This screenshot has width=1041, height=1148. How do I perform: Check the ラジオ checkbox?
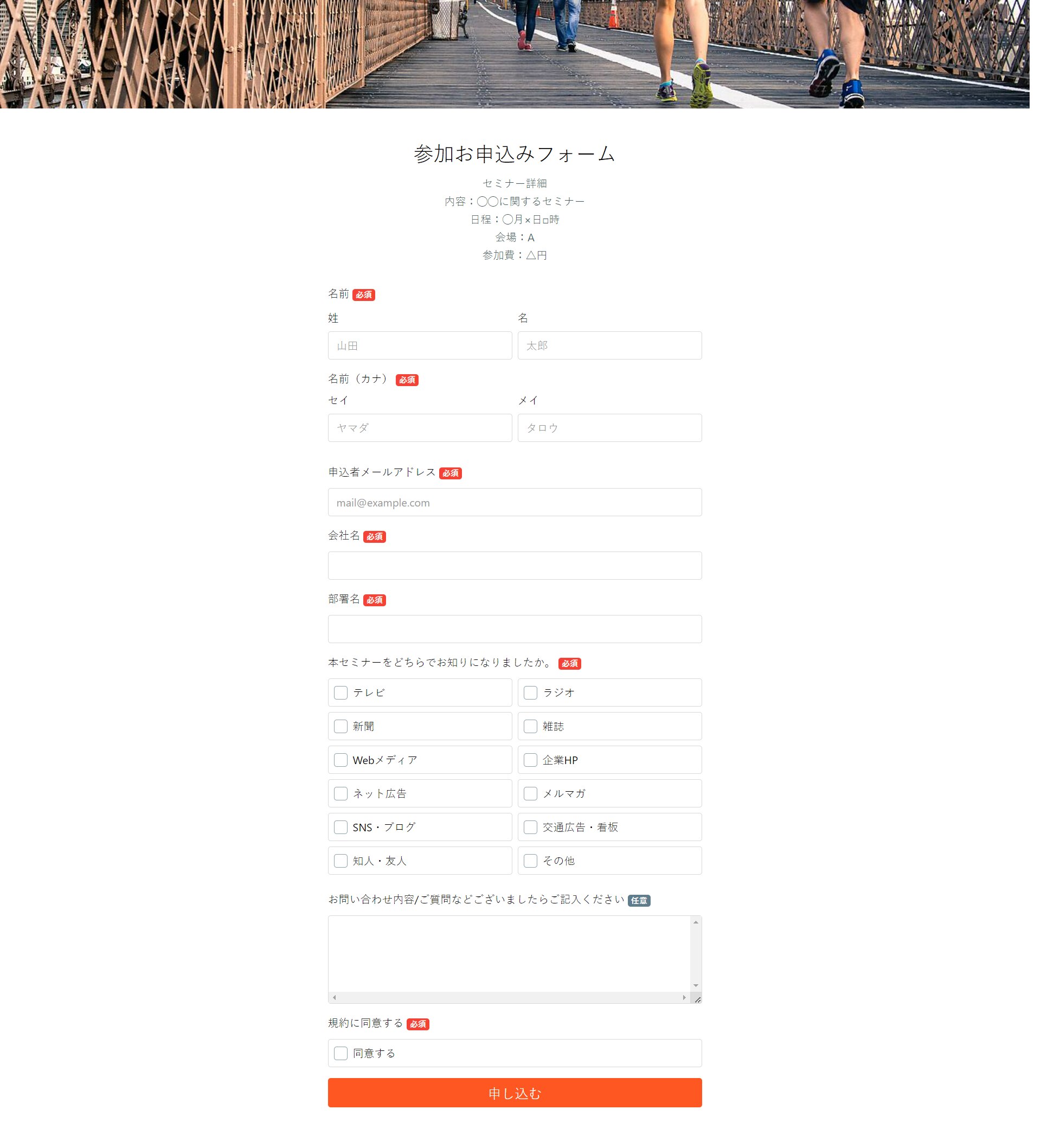530,692
